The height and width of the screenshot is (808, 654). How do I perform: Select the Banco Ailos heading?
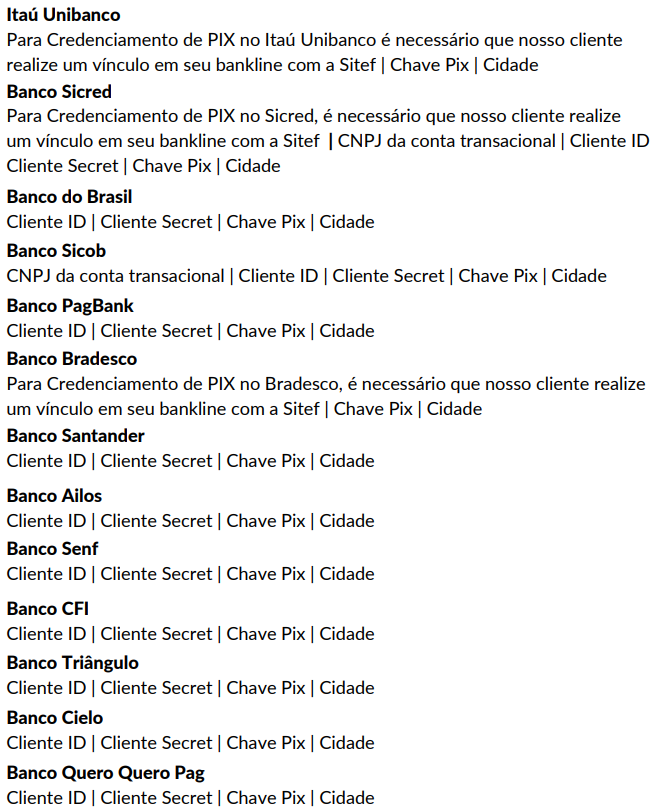pos(54,496)
